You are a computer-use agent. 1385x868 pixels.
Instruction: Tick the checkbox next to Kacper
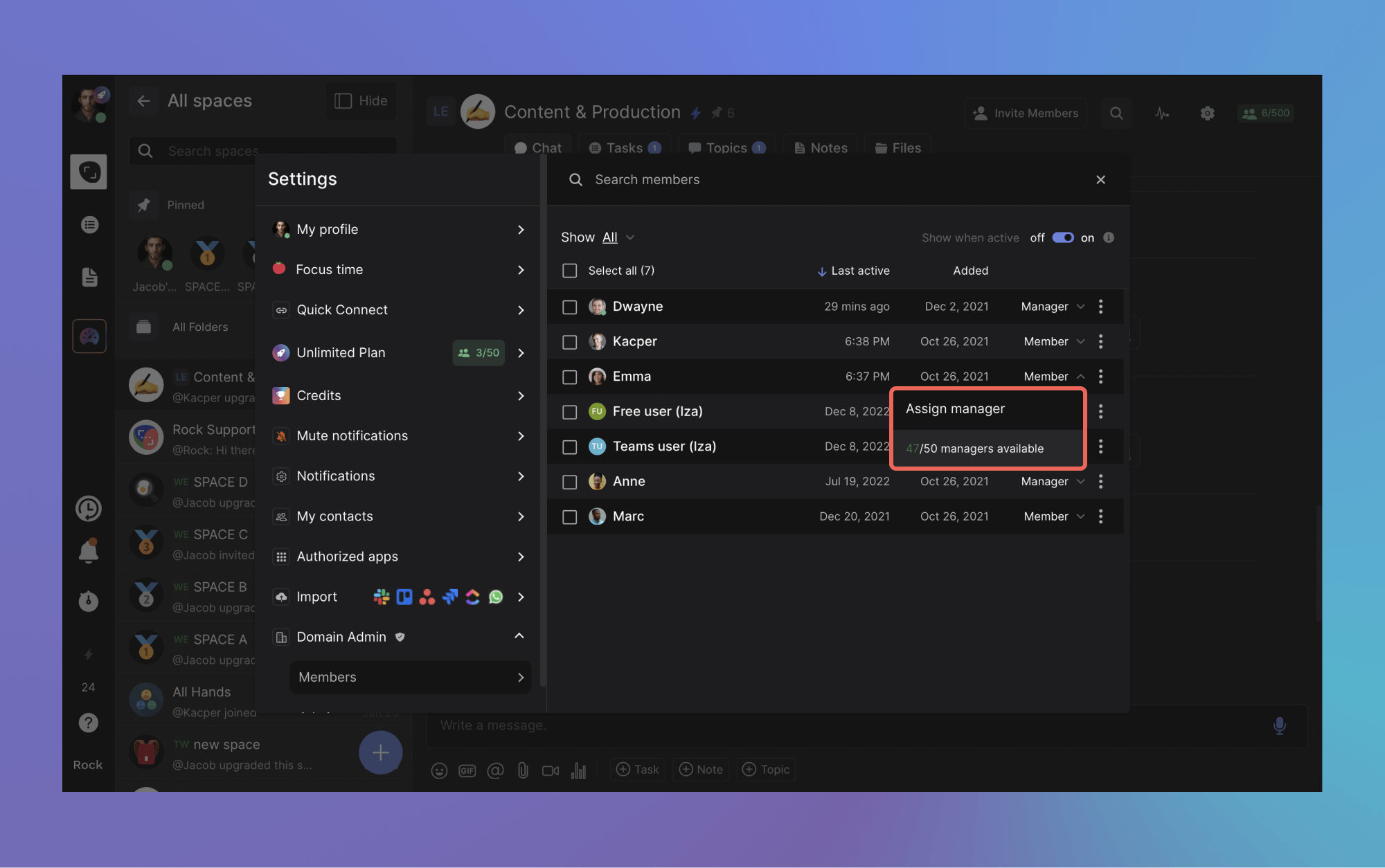[569, 342]
